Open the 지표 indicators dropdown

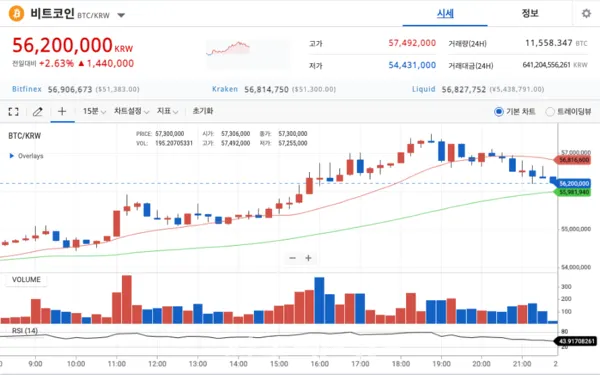click(x=168, y=111)
